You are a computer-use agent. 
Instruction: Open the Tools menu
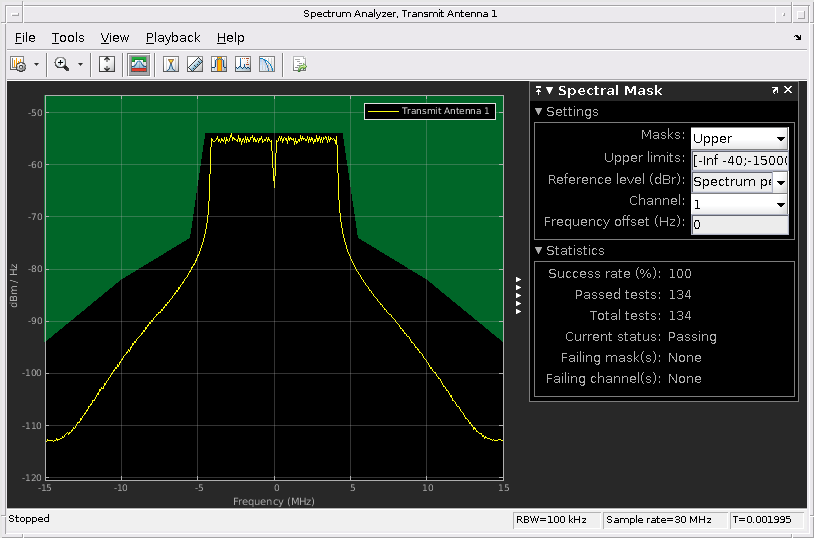[68, 38]
